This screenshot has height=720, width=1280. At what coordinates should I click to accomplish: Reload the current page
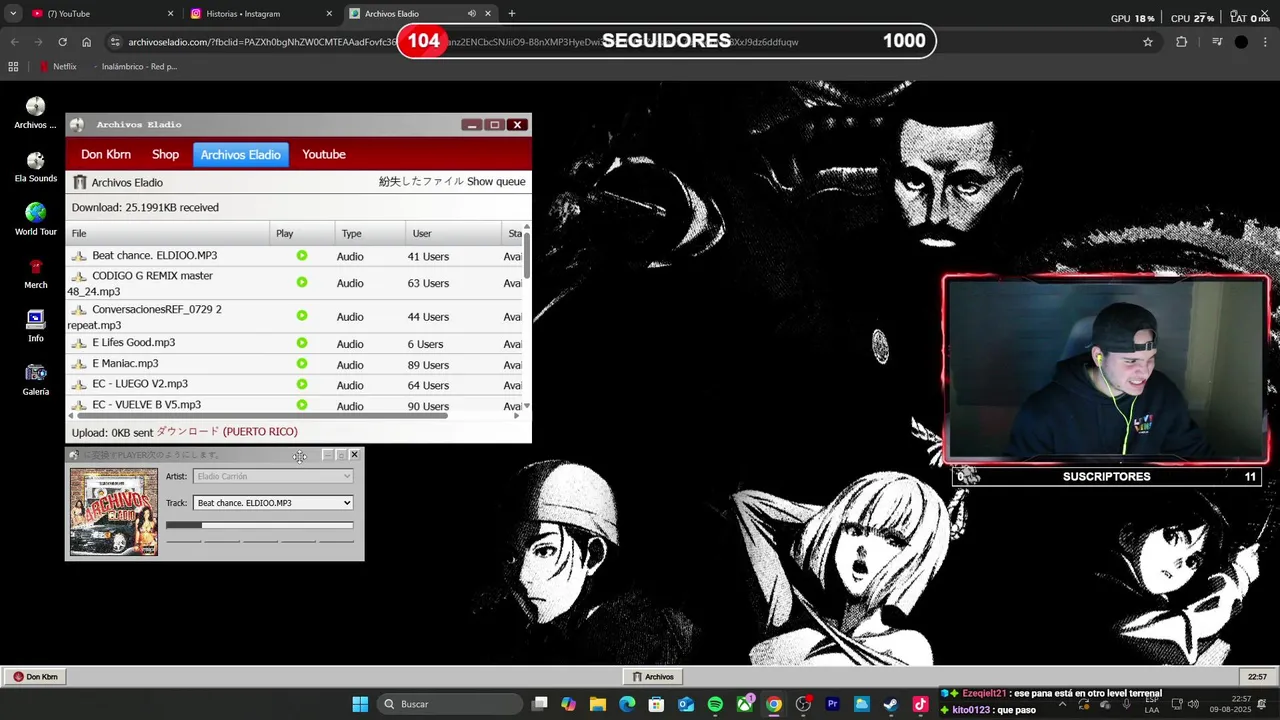tap(62, 42)
